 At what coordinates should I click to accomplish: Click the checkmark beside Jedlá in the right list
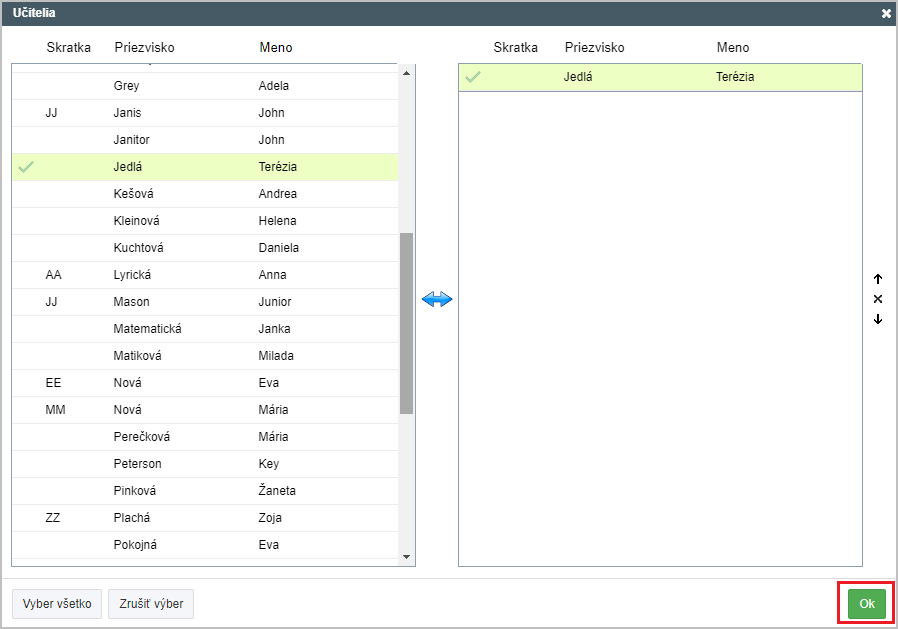click(473, 77)
